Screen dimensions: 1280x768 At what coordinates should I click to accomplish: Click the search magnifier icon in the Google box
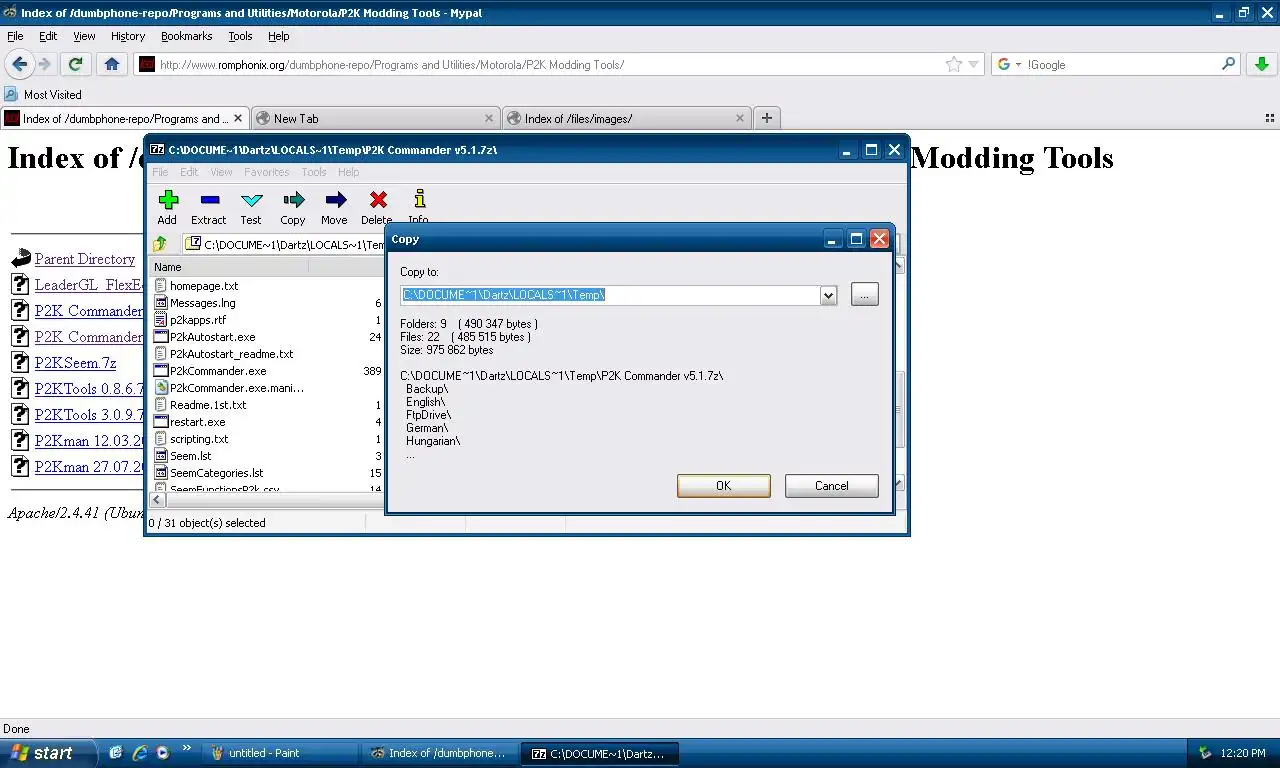pyautogui.click(x=1229, y=64)
